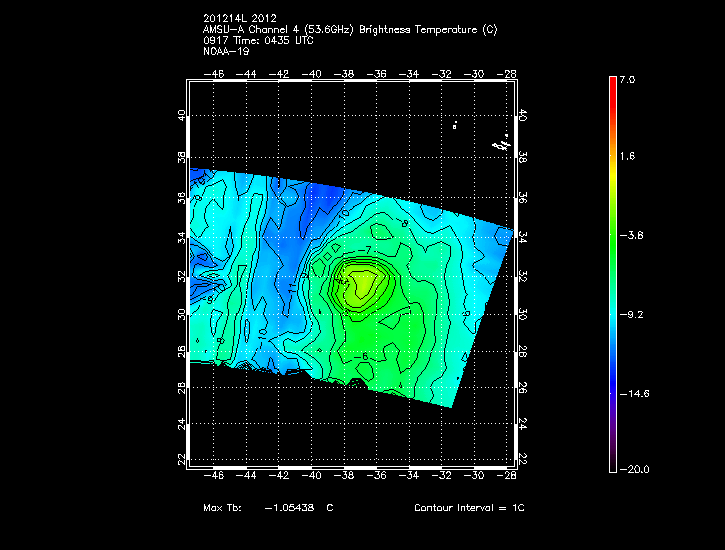The height and width of the screenshot is (550, 725).
Task: Click the yellow warm core center of the storm
Action: point(358,286)
